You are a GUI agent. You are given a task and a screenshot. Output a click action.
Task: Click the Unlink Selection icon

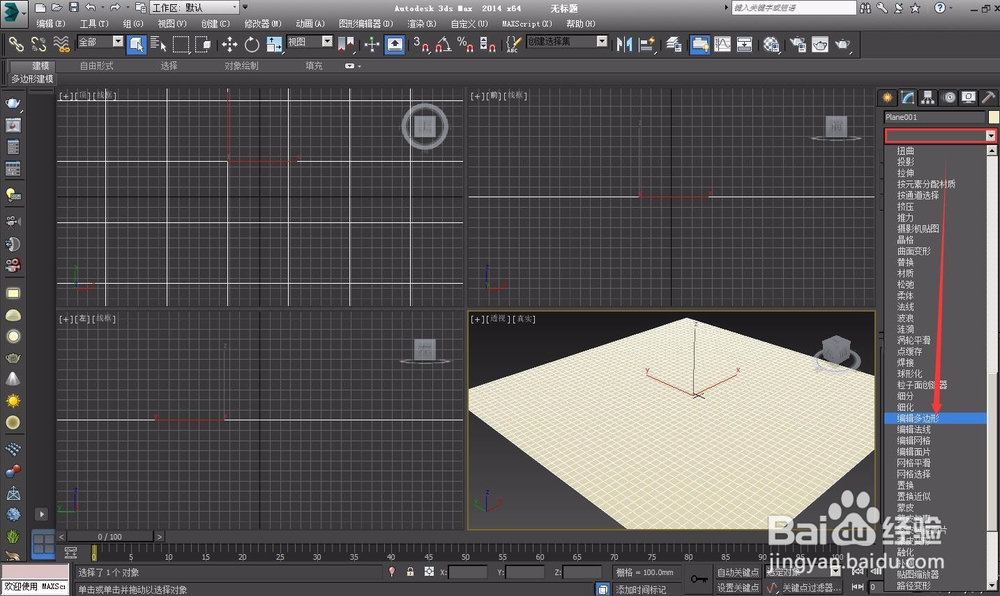pyautogui.click(x=39, y=44)
